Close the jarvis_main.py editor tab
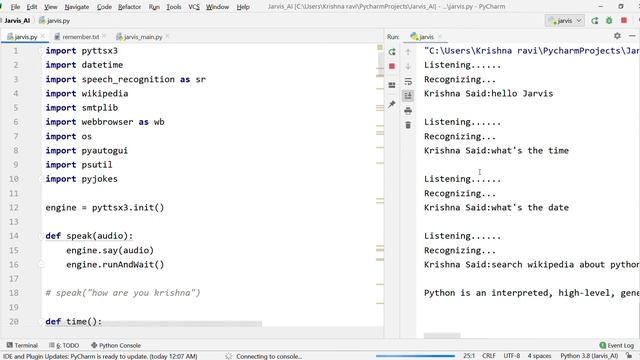 coord(167,36)
